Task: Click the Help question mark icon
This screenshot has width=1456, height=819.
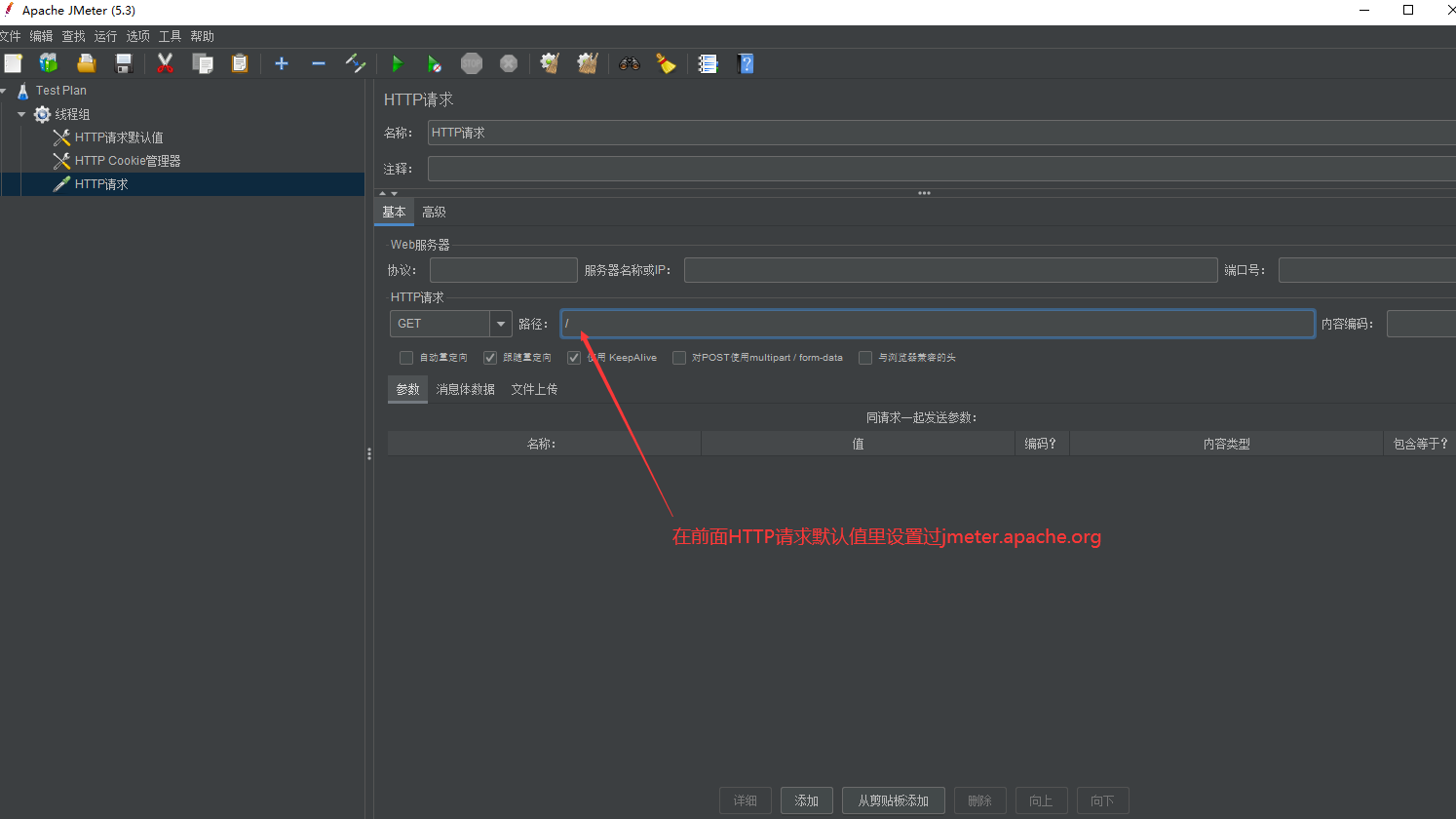Action: (746, 63)
